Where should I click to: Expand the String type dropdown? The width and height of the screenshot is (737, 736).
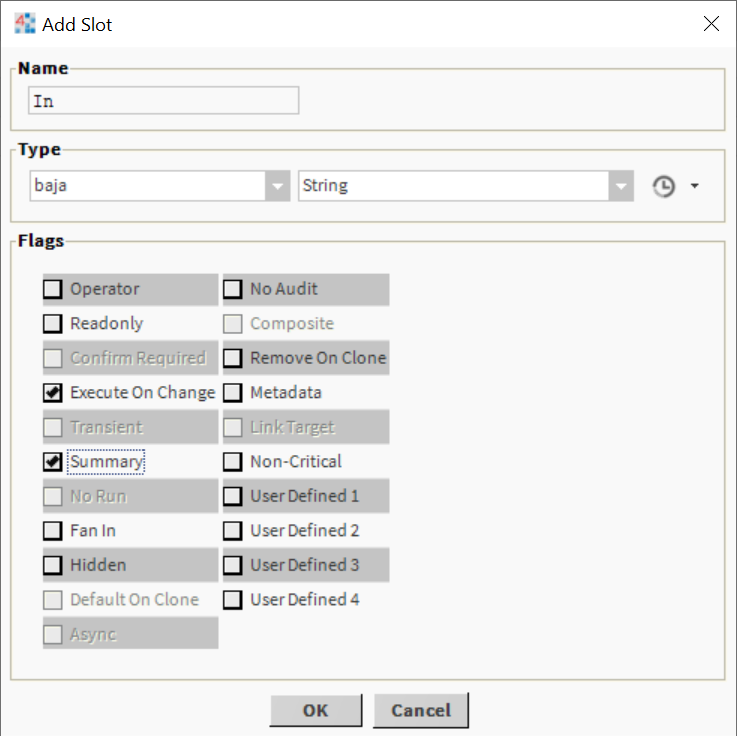click(x=622, y=186)
